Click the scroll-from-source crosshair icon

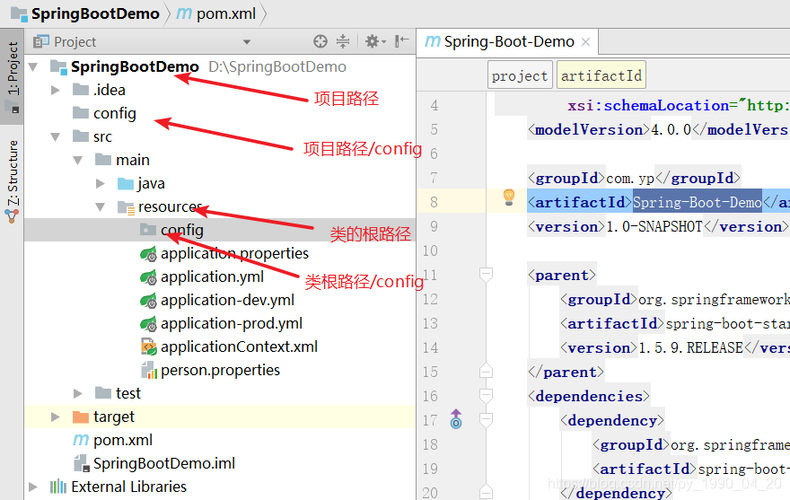[320, 41]
